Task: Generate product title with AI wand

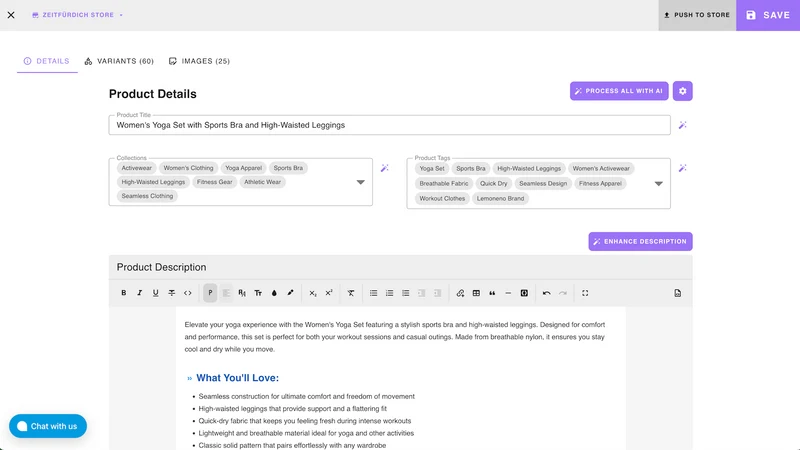Action: point(683,125)
